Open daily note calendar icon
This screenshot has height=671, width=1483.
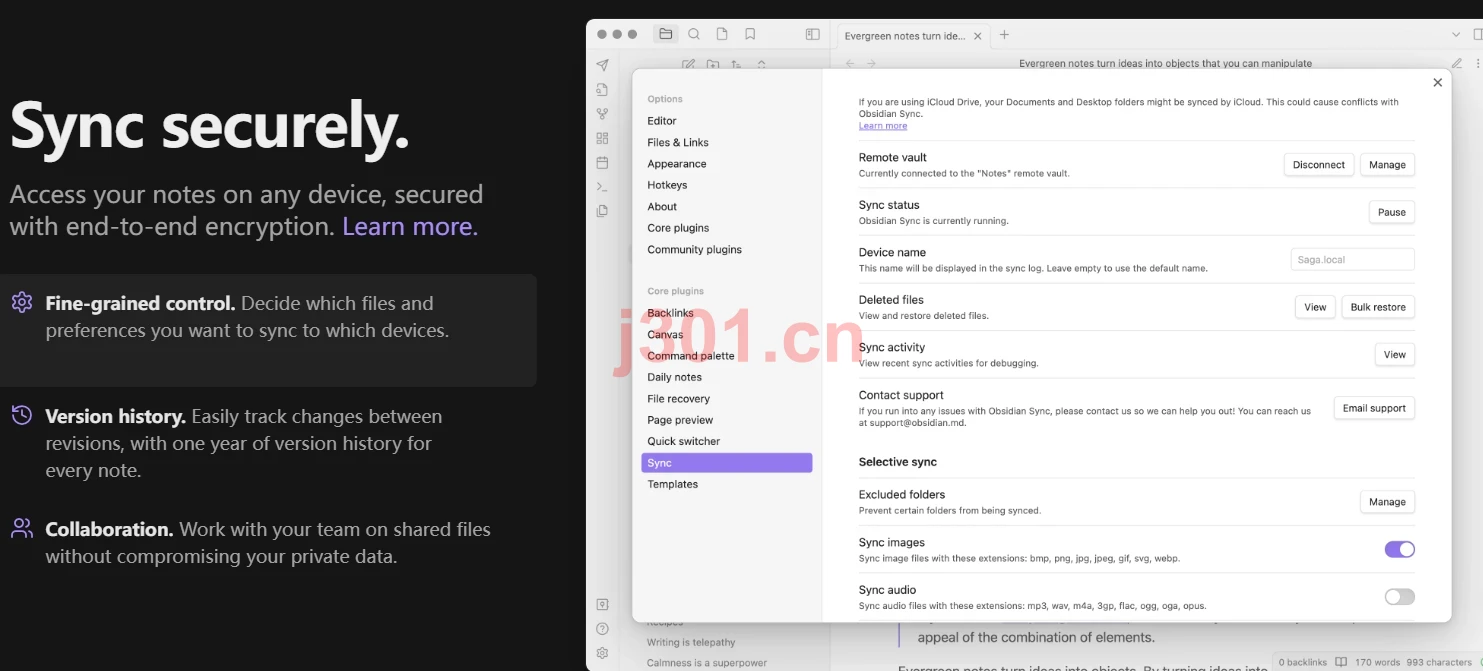[602, 162]
